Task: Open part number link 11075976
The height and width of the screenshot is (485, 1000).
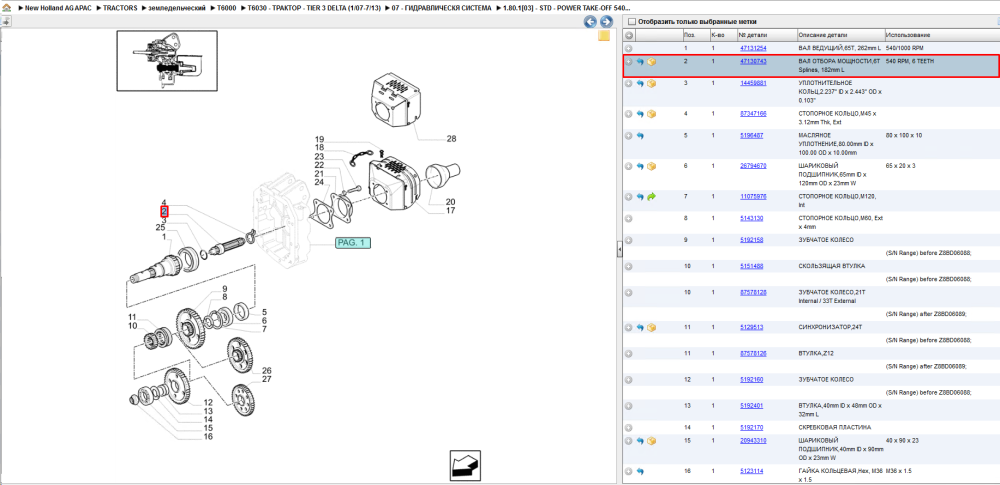Action: tap(753, 197)
